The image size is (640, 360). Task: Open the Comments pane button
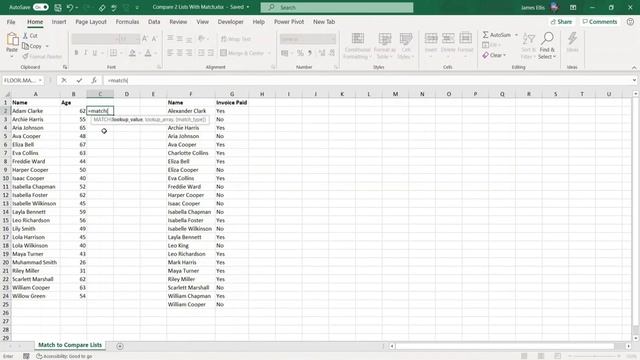pos(600,22)
